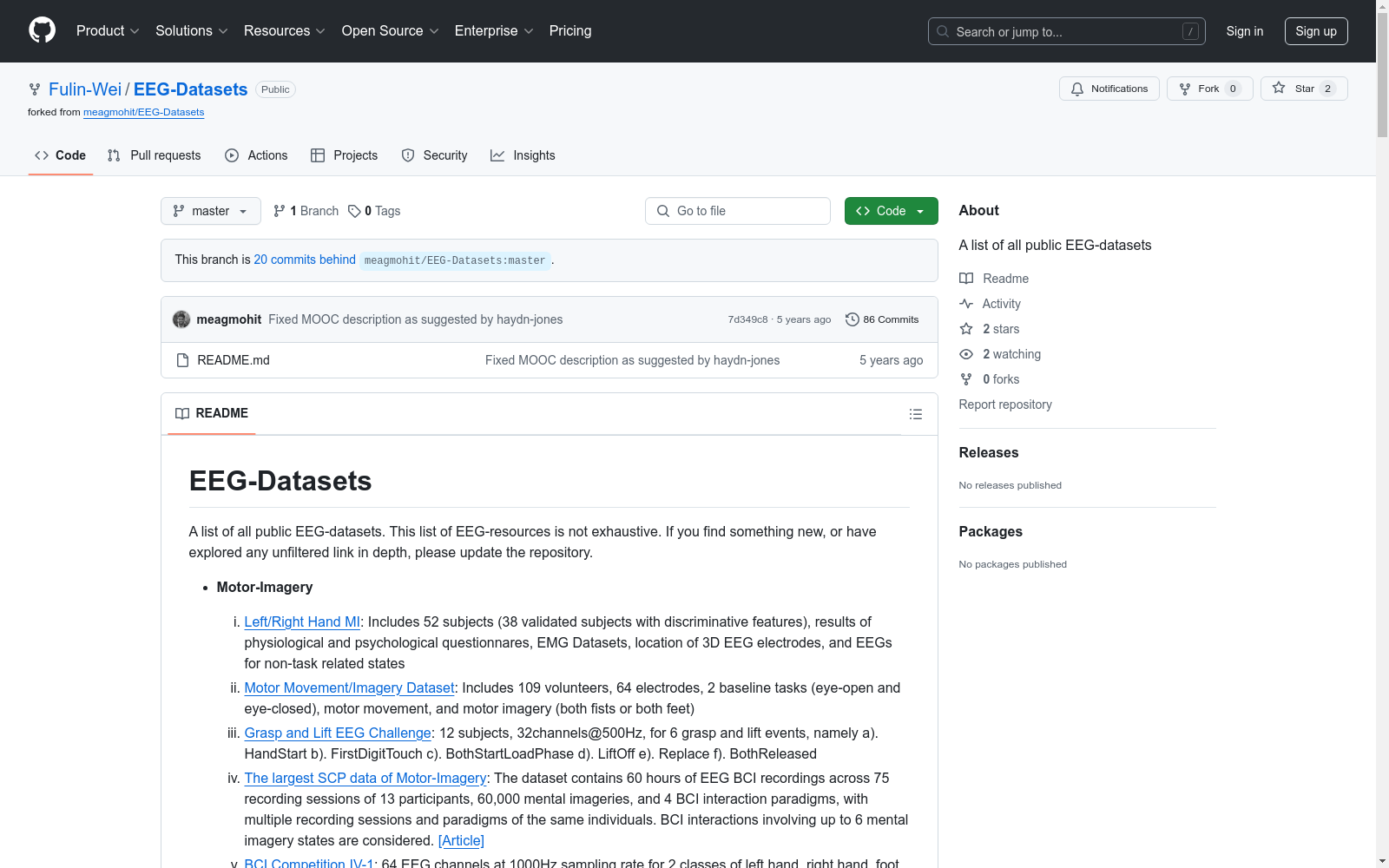Click the No releases published text
The width and height of the screenshot is (1389, 868).
pos(1010,485)
